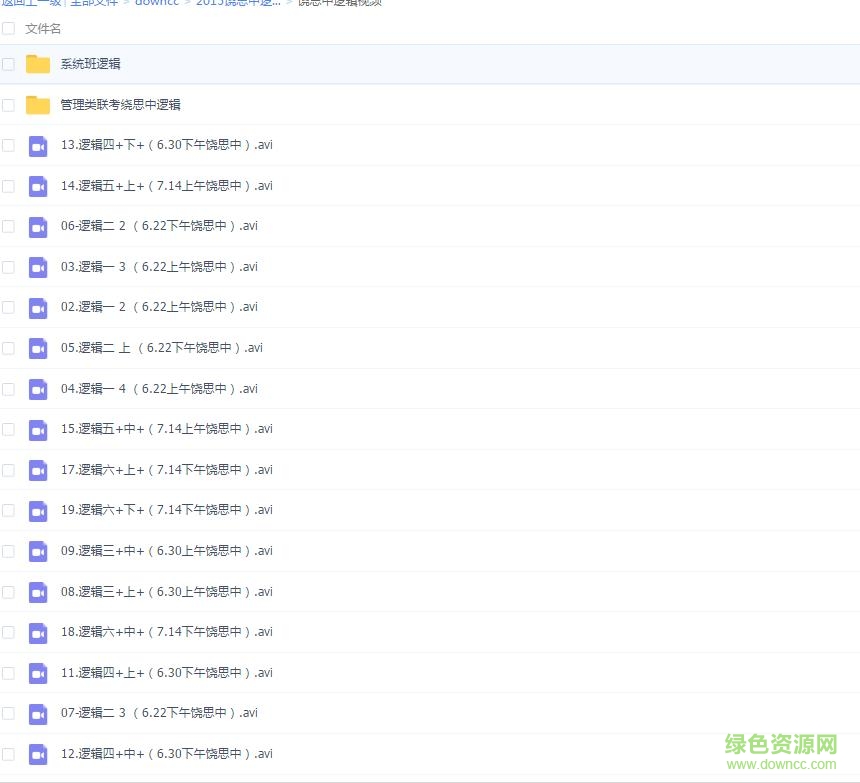Click the video icon beside 09.逻辑三+中

coord(38,551)
